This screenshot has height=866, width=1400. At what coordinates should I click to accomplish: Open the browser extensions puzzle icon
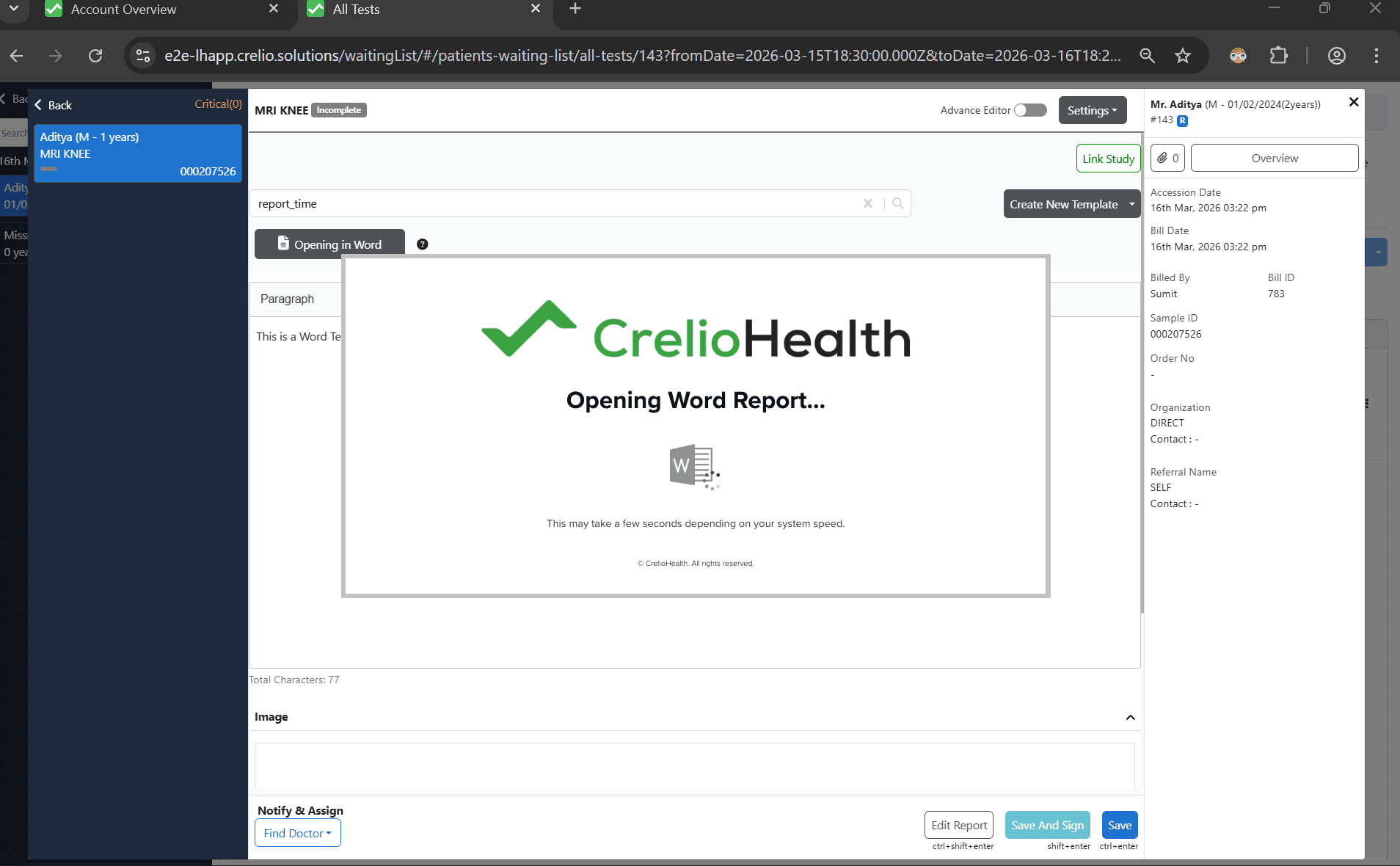1278,56
